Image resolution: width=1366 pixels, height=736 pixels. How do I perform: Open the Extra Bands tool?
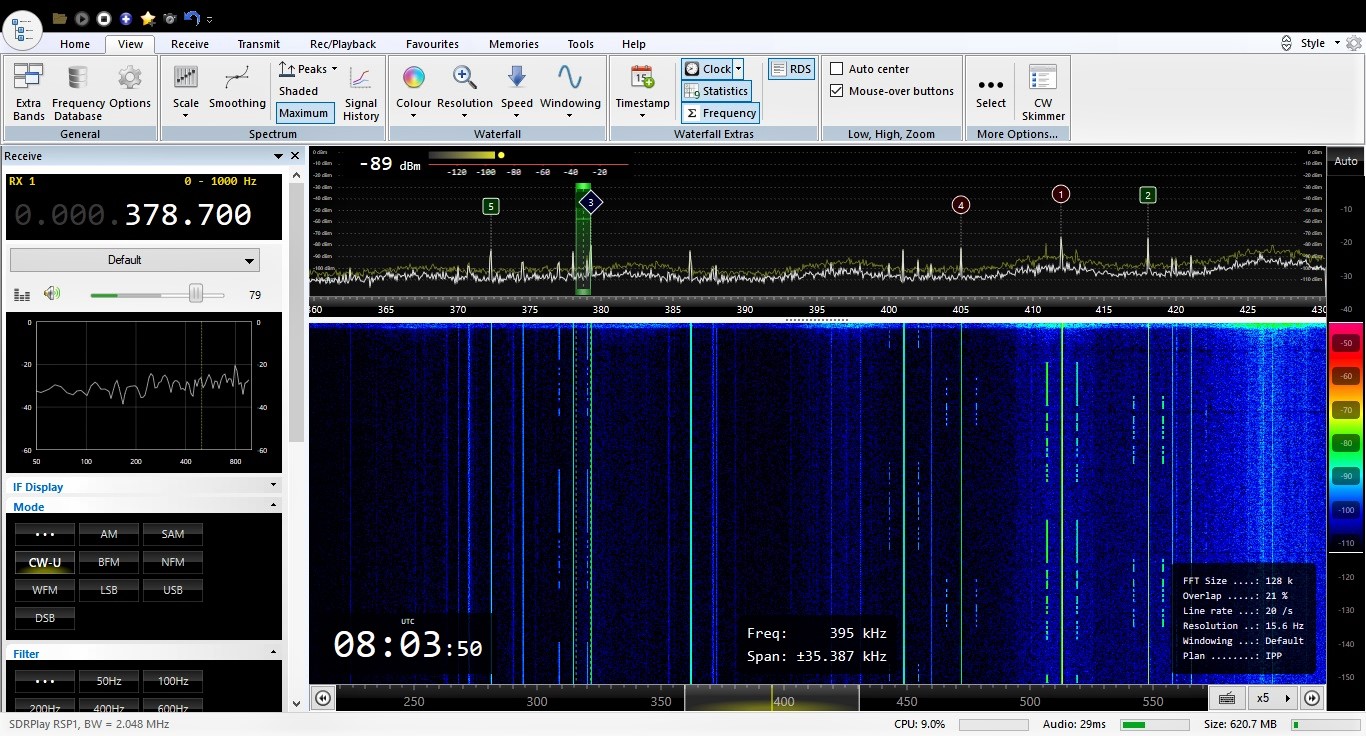tap(28, 92)
